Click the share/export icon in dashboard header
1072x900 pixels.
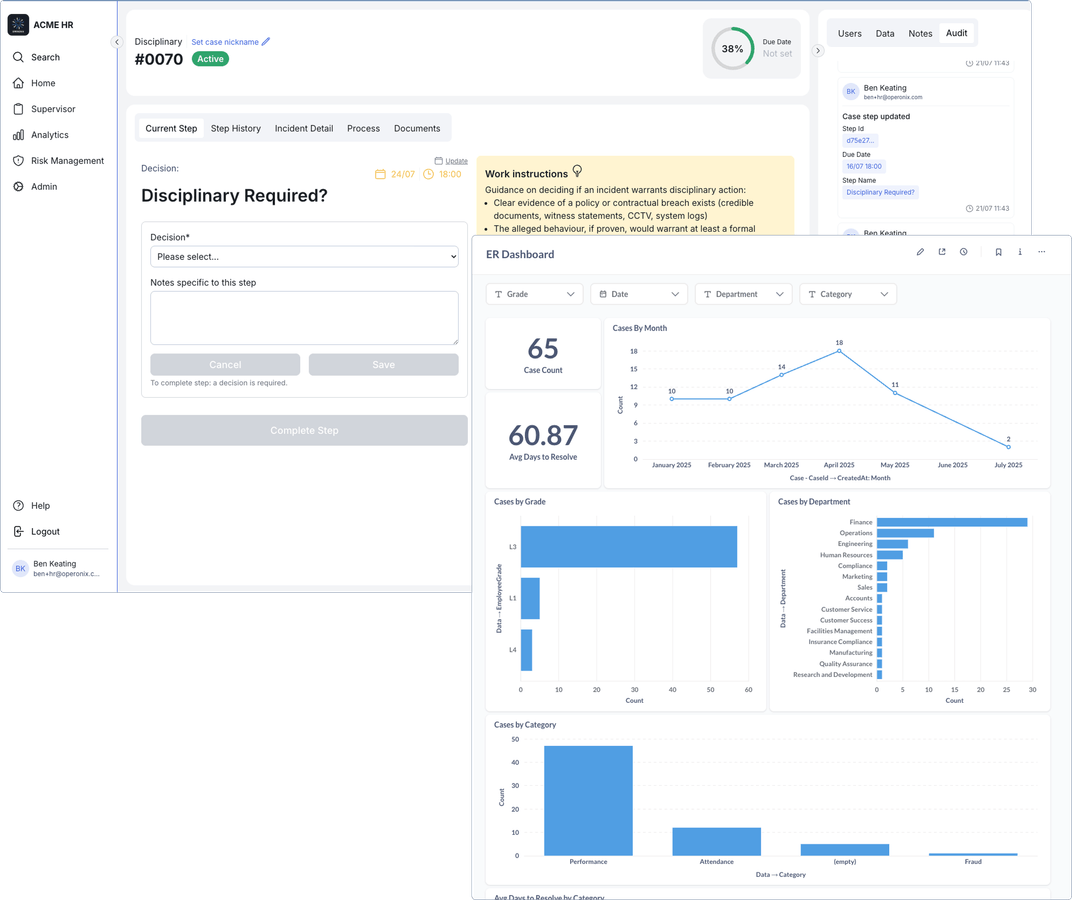[942, 252]
